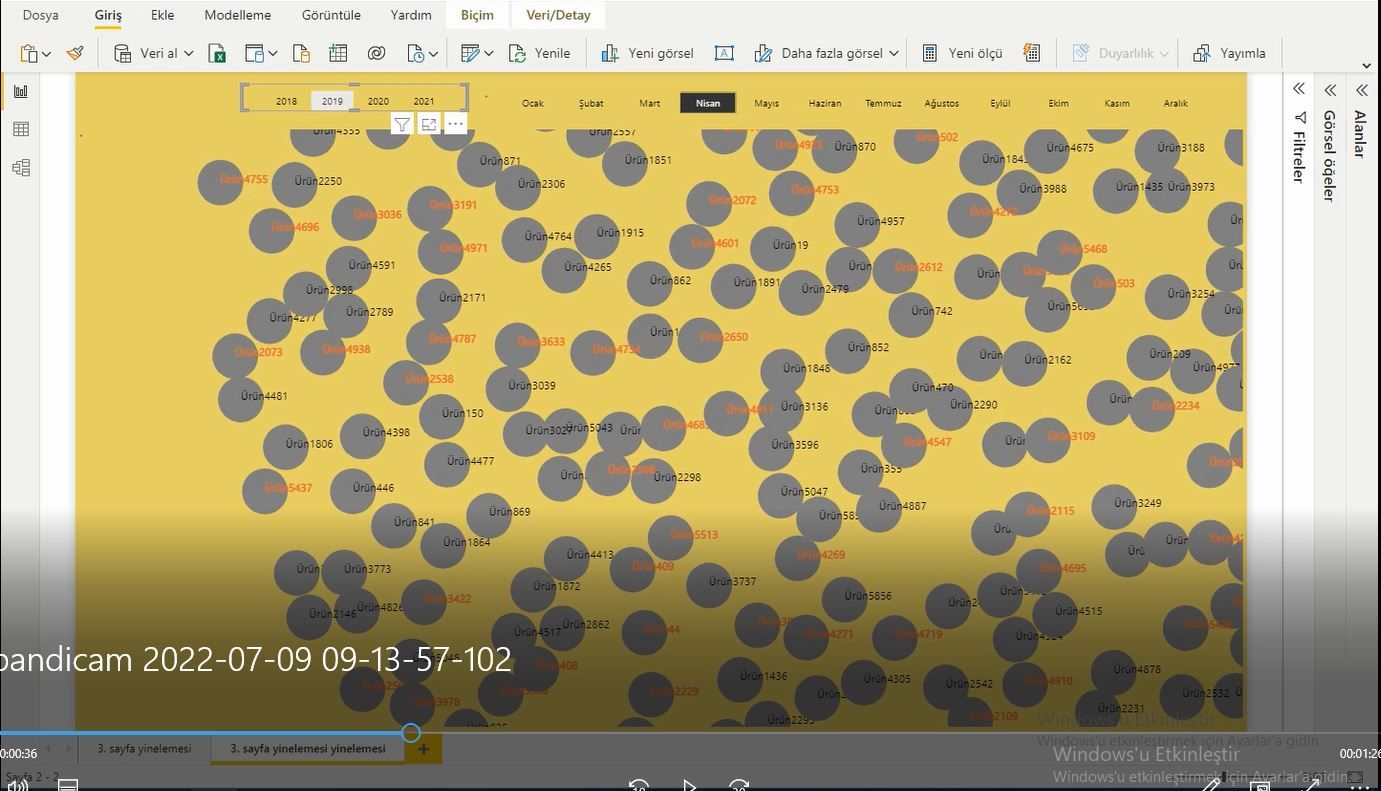The height and width of the screenshot is (791, 1381).
Task: Switch to the Ekle ribbon tab
Action: (163, 15)
